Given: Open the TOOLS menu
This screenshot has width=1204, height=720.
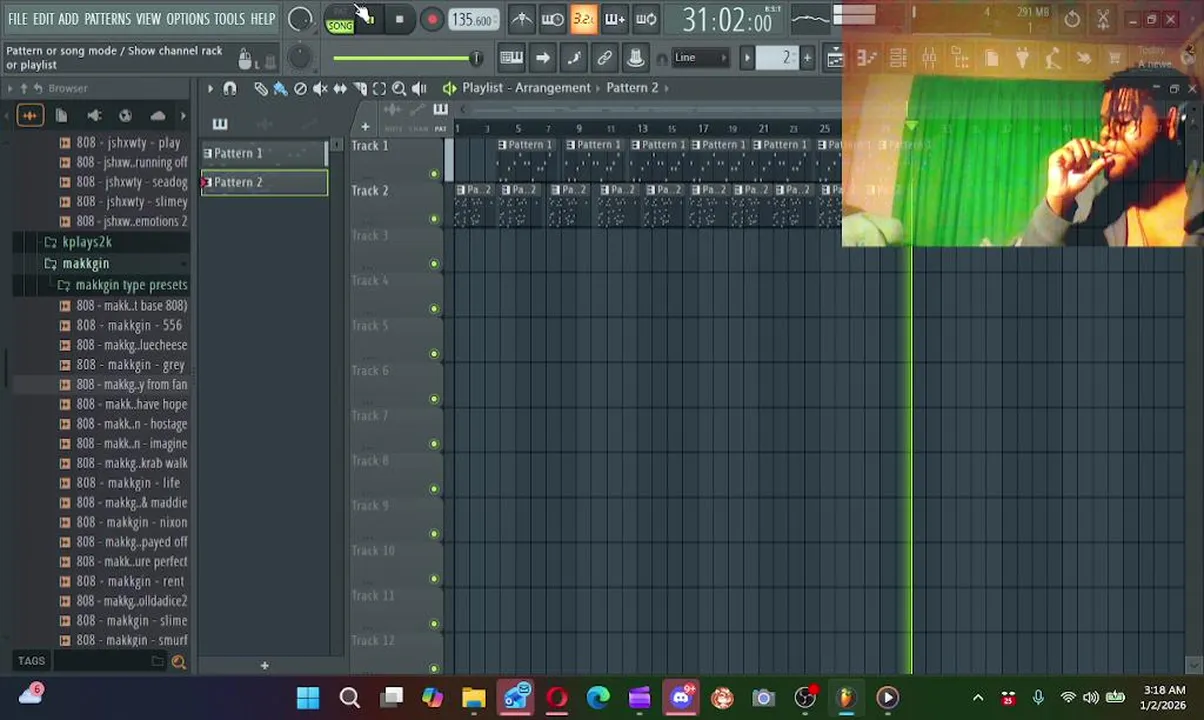Looking at the screenshot, I should click(229, 19).
